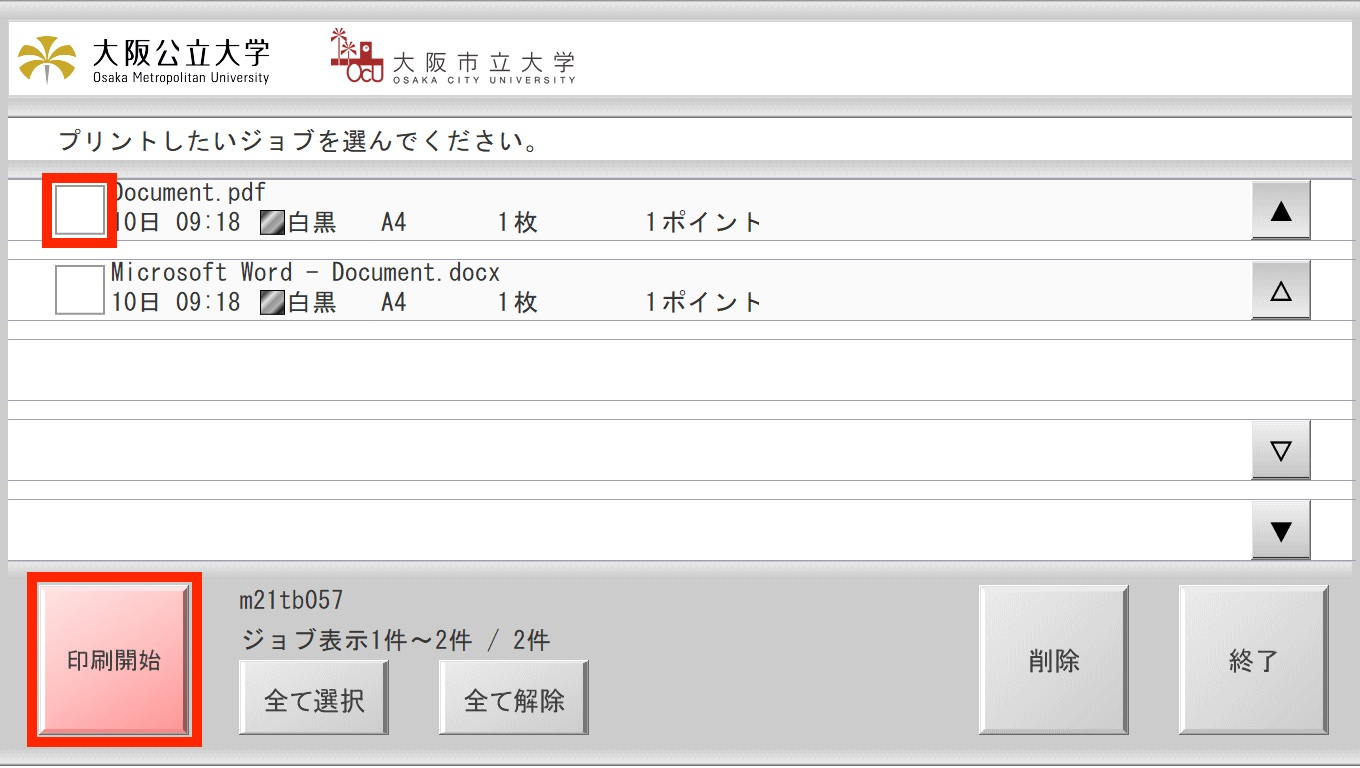The height and width of the screenshot is (768, 1360).
Task: Click the Osaka City University logo
Action: pos(453,58)
